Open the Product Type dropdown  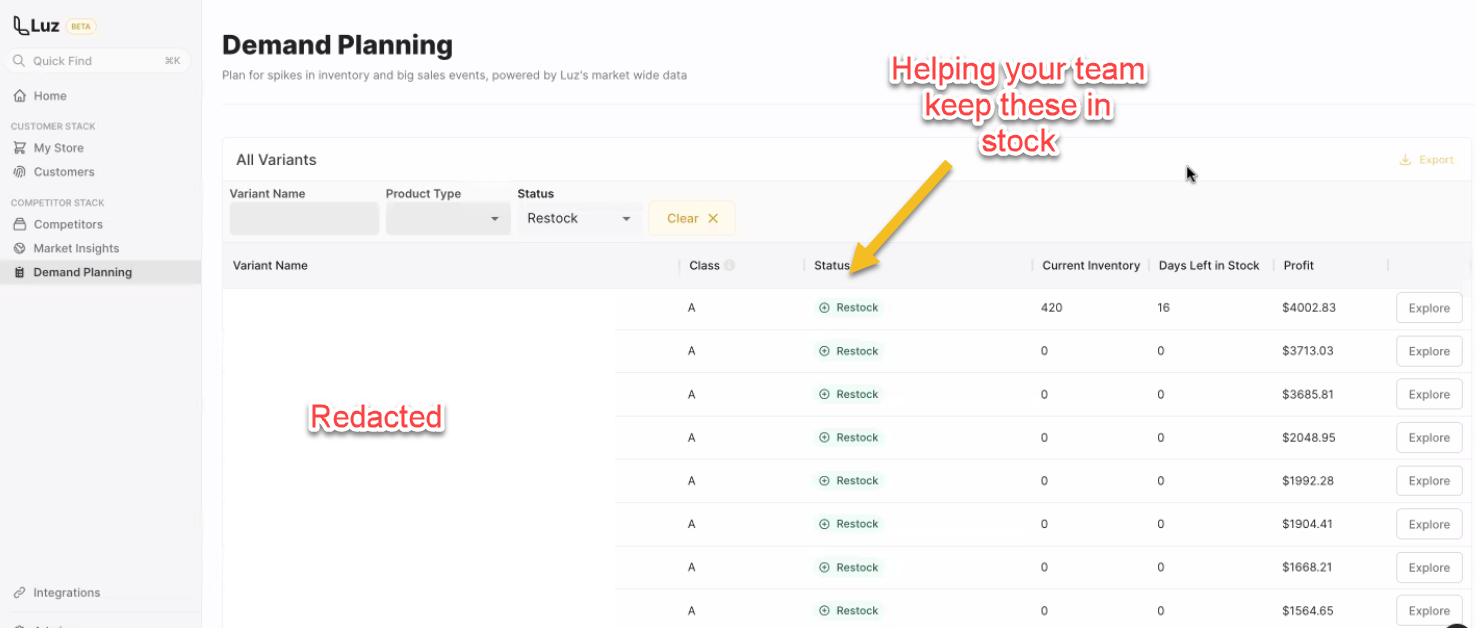[447, 219]
